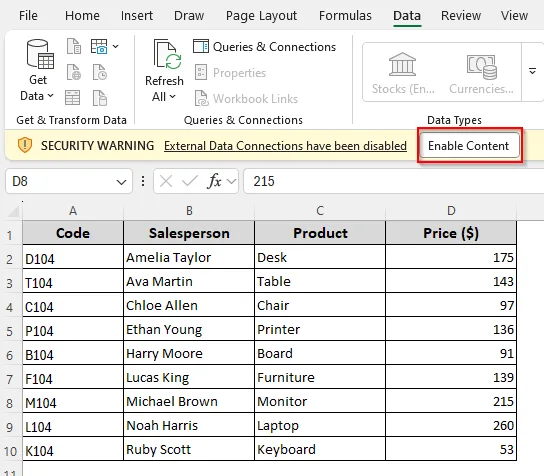Open the File tab
The width and height of the screenshot is (544, 476).
click(x=28, y=16)
